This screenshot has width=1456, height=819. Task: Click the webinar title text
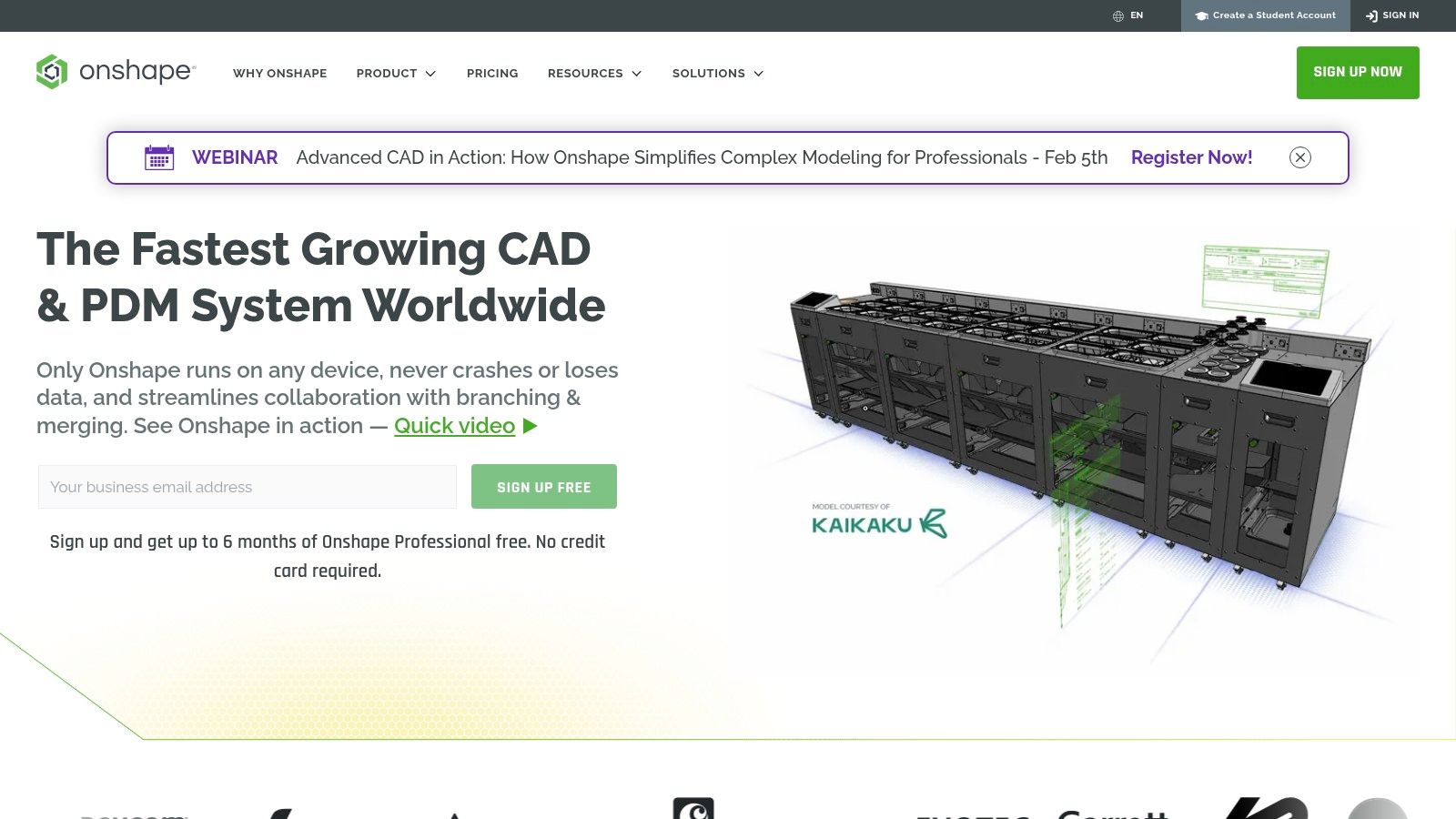tap(702, 157)
